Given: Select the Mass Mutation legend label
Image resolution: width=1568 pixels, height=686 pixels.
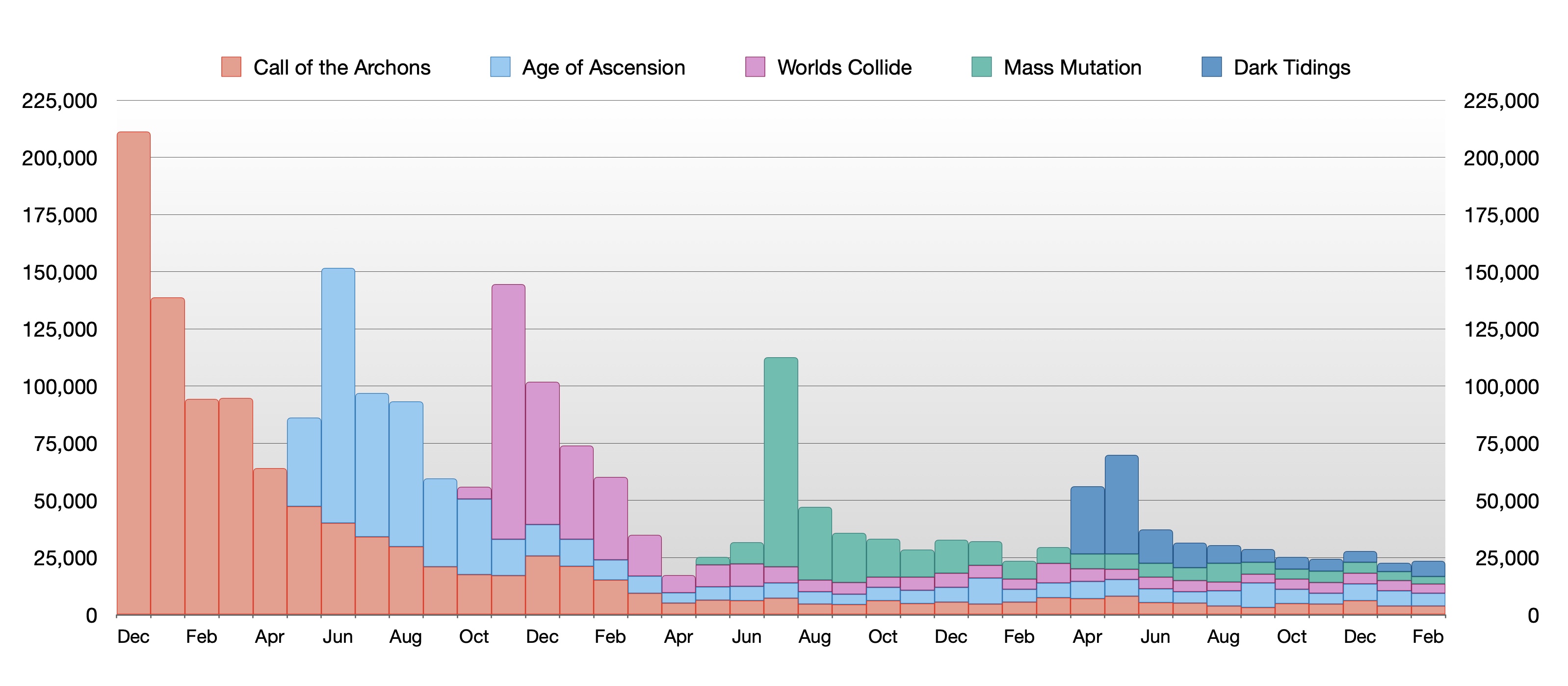Looking at the screenshot, I should (x=1072, y=67).
